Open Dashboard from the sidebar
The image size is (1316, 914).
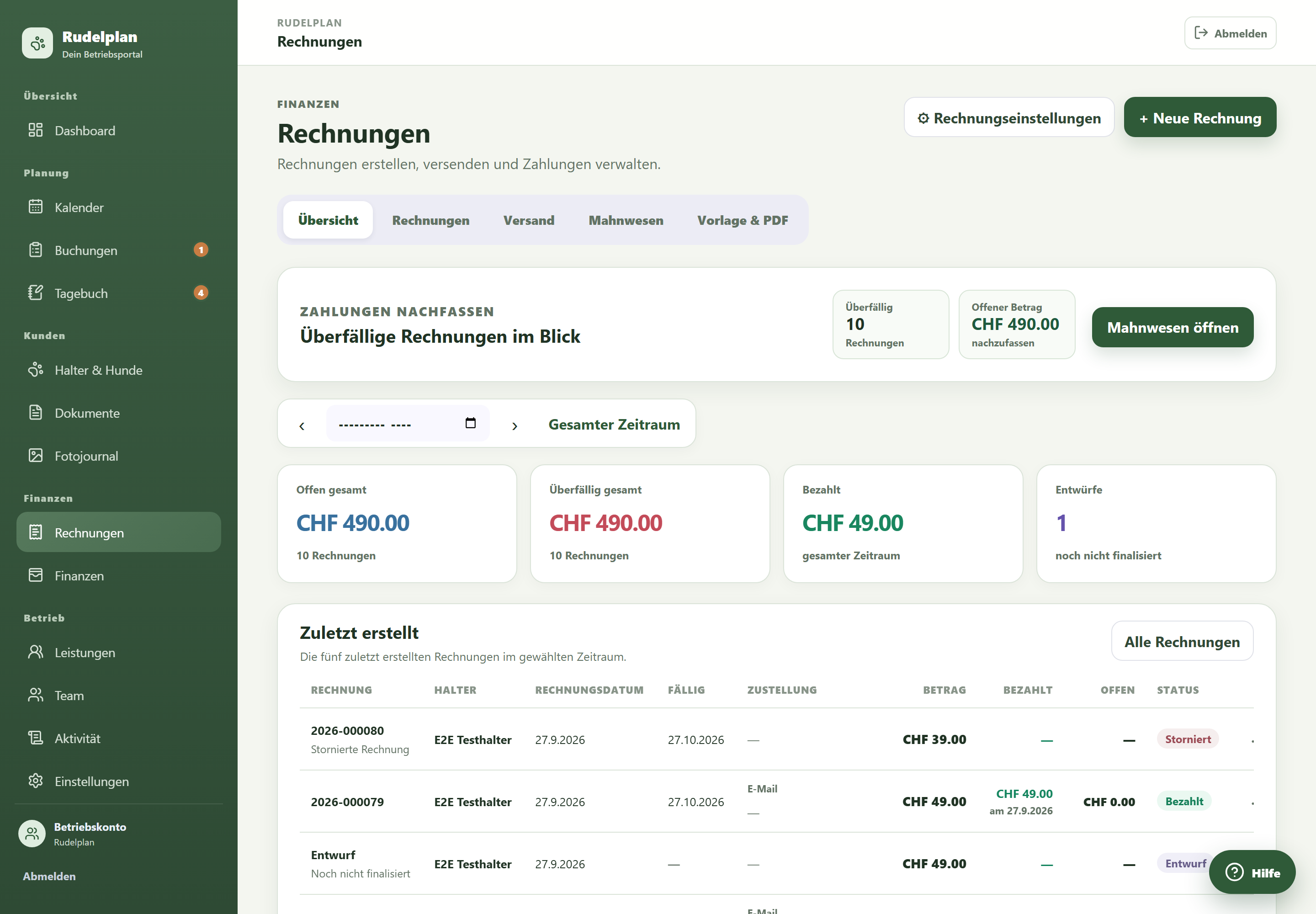pos(118,131)
